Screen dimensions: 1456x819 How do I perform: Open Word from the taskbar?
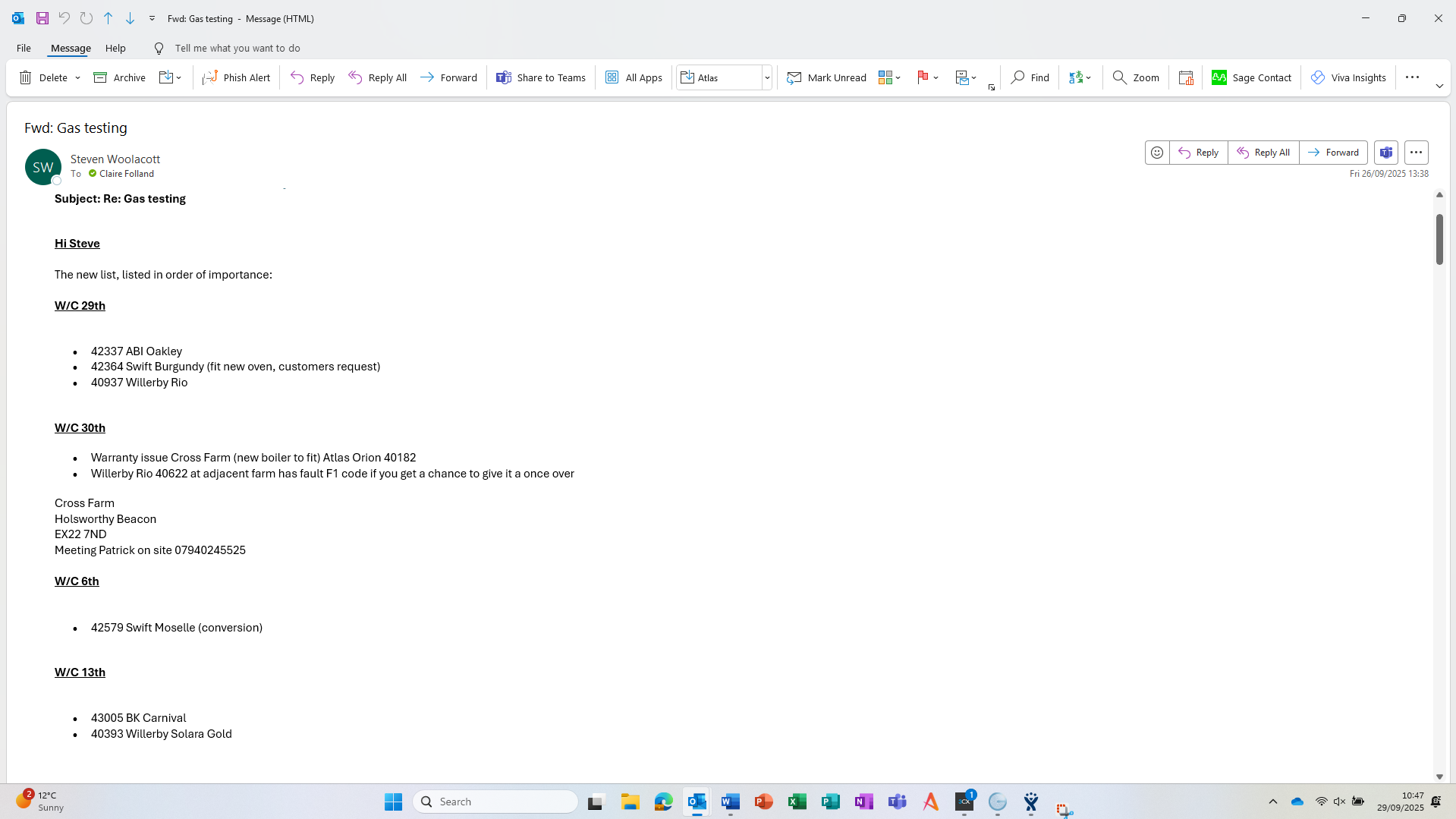click(731, 802)
